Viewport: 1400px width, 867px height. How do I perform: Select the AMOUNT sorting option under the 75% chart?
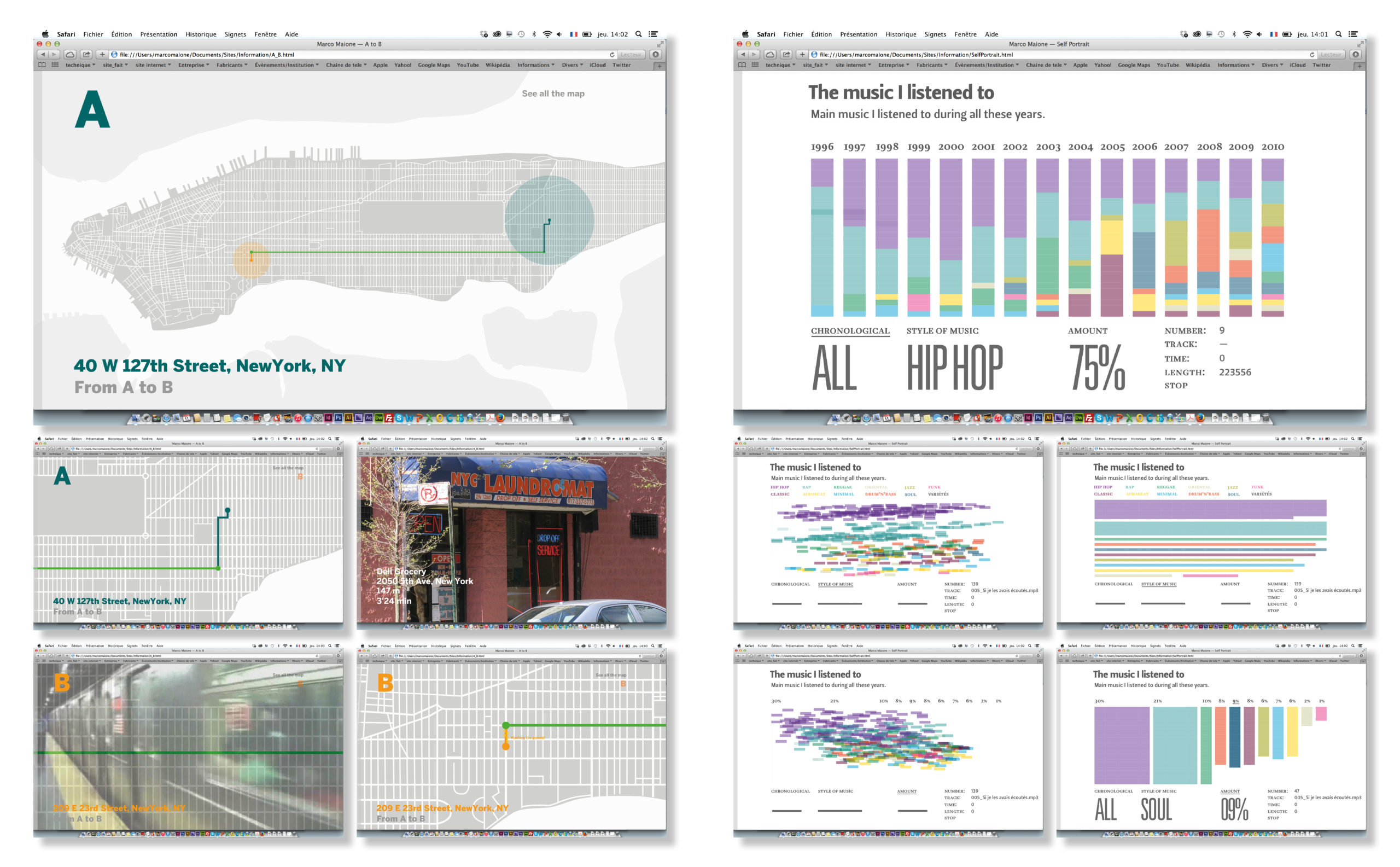pyautogui.click(x=1087, y=331)
